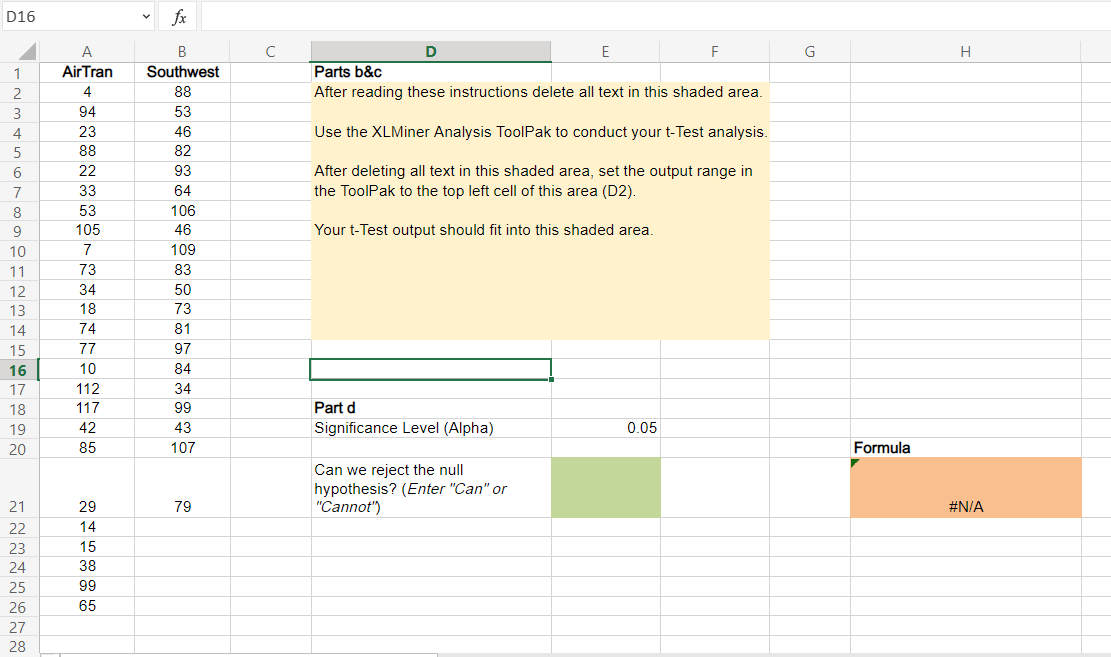
Task: Click the fill handle of cell D16
Action: pos(551,380)
